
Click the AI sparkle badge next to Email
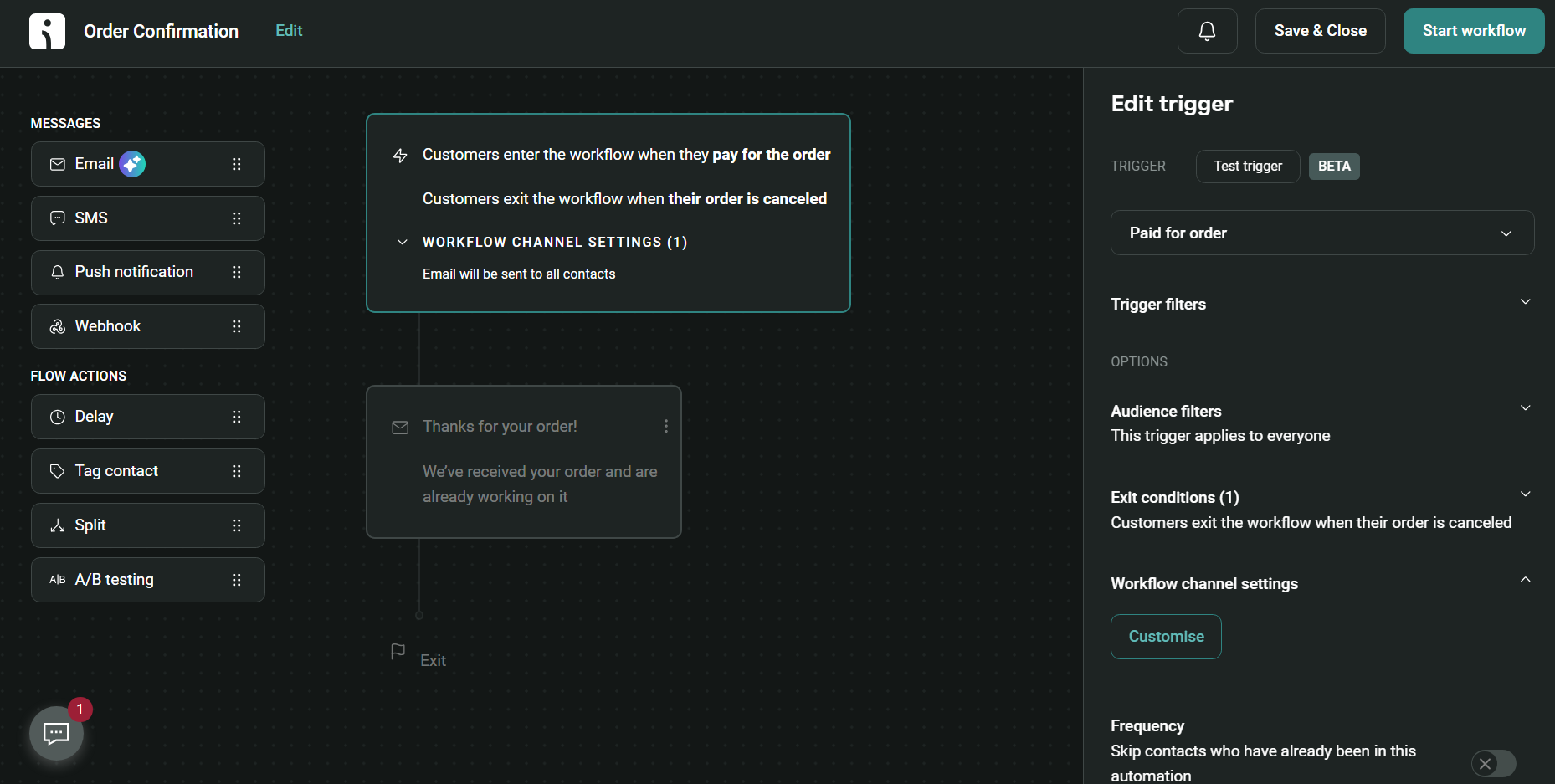(x=132, y=164)
